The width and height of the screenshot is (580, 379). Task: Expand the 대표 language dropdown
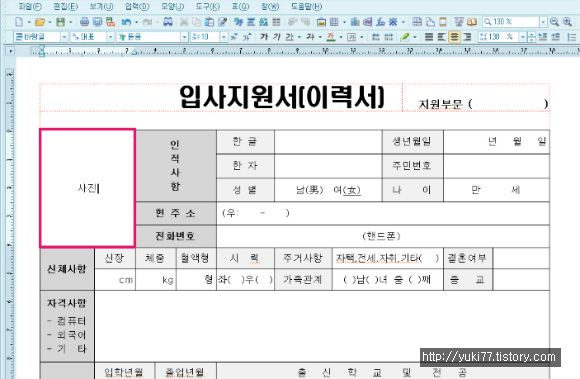pyautogui.click(x=110, y=37)
